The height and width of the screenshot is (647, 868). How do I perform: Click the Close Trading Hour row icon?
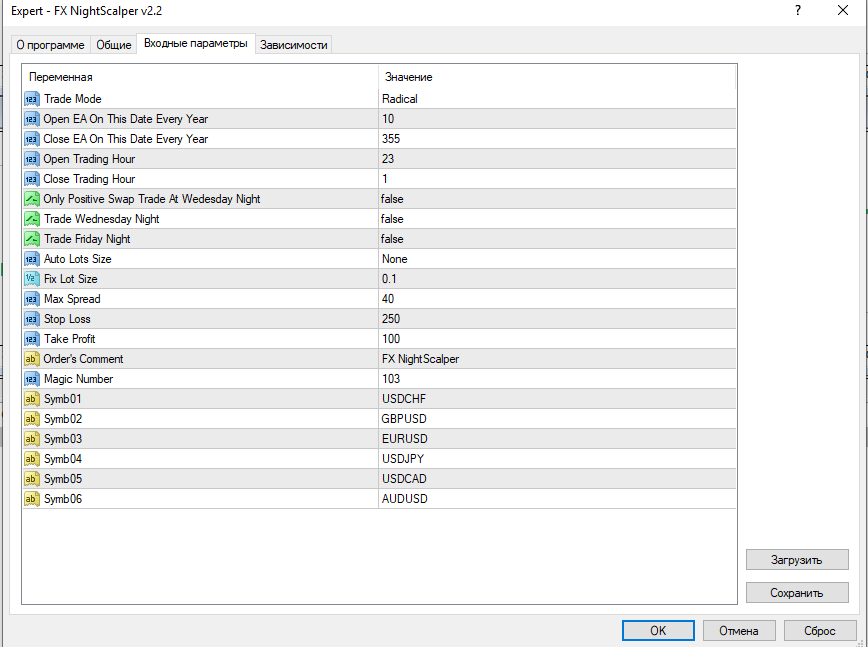32,179
